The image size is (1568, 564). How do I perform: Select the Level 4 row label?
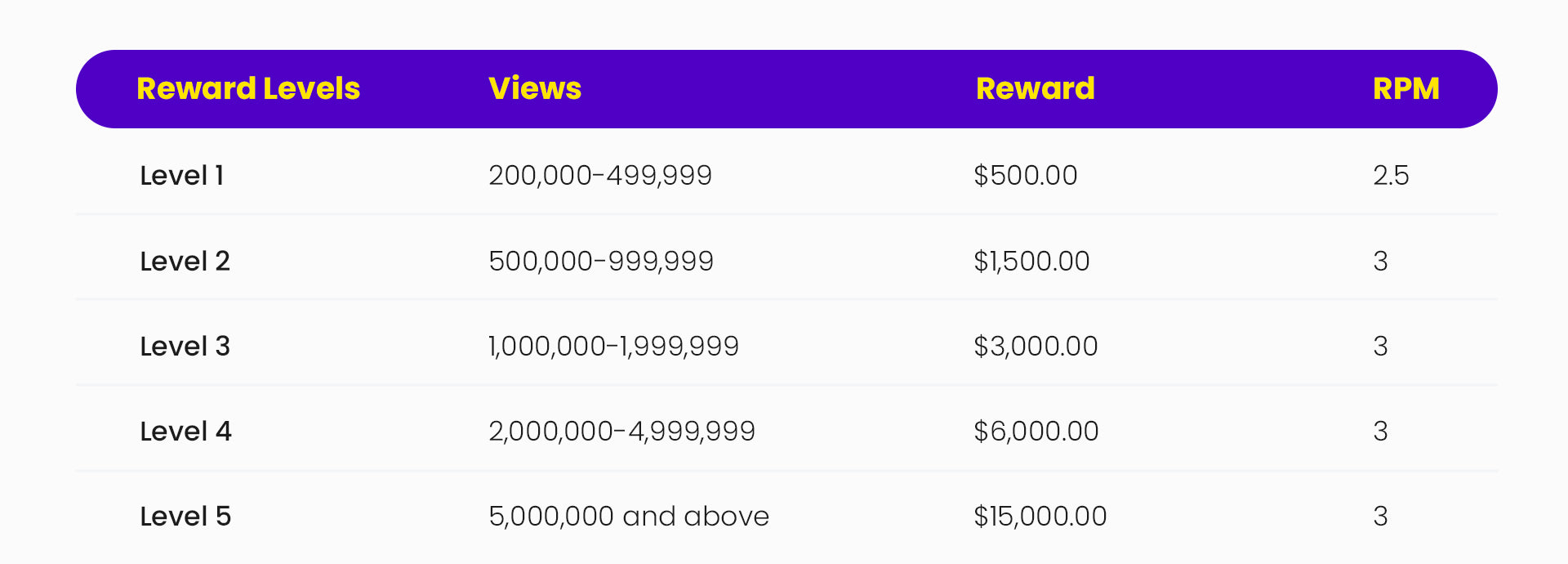tap(186, 431)
